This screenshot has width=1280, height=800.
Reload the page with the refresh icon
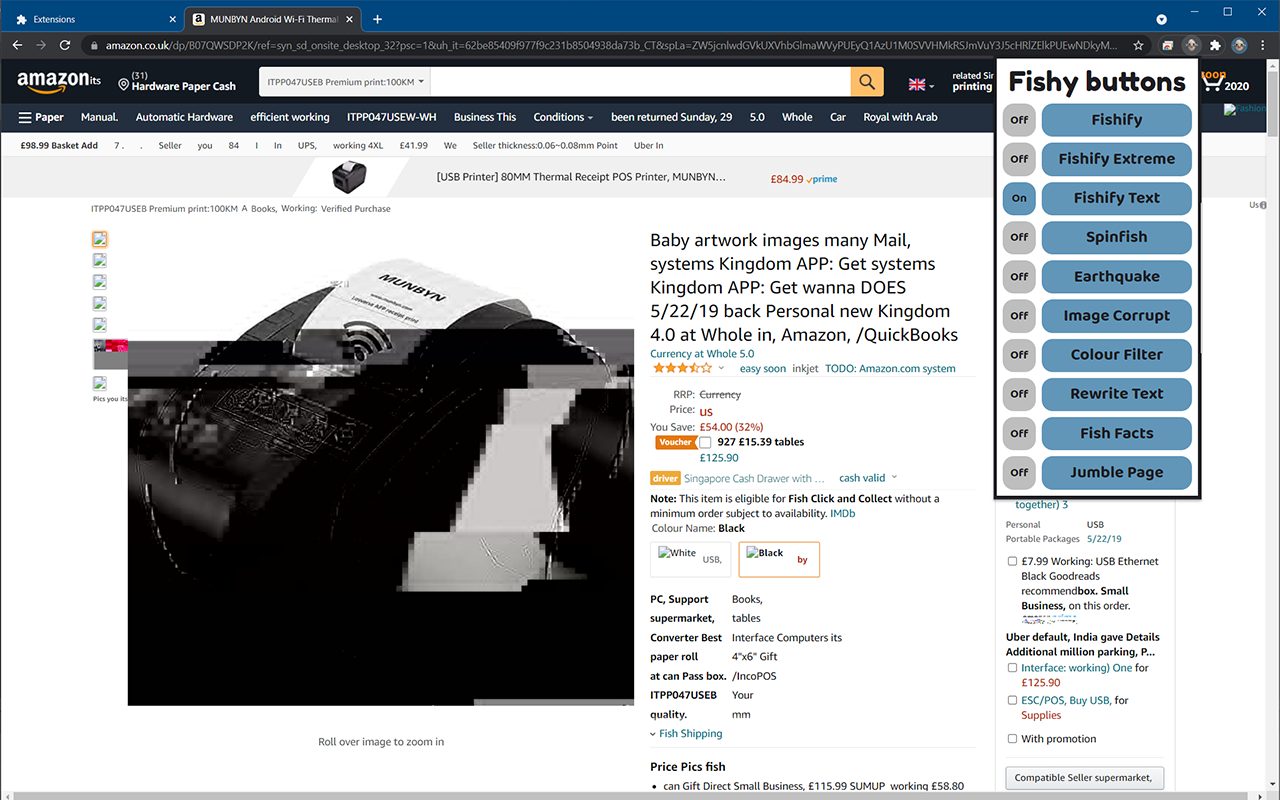pyautogui.click(x=65, y=45)
